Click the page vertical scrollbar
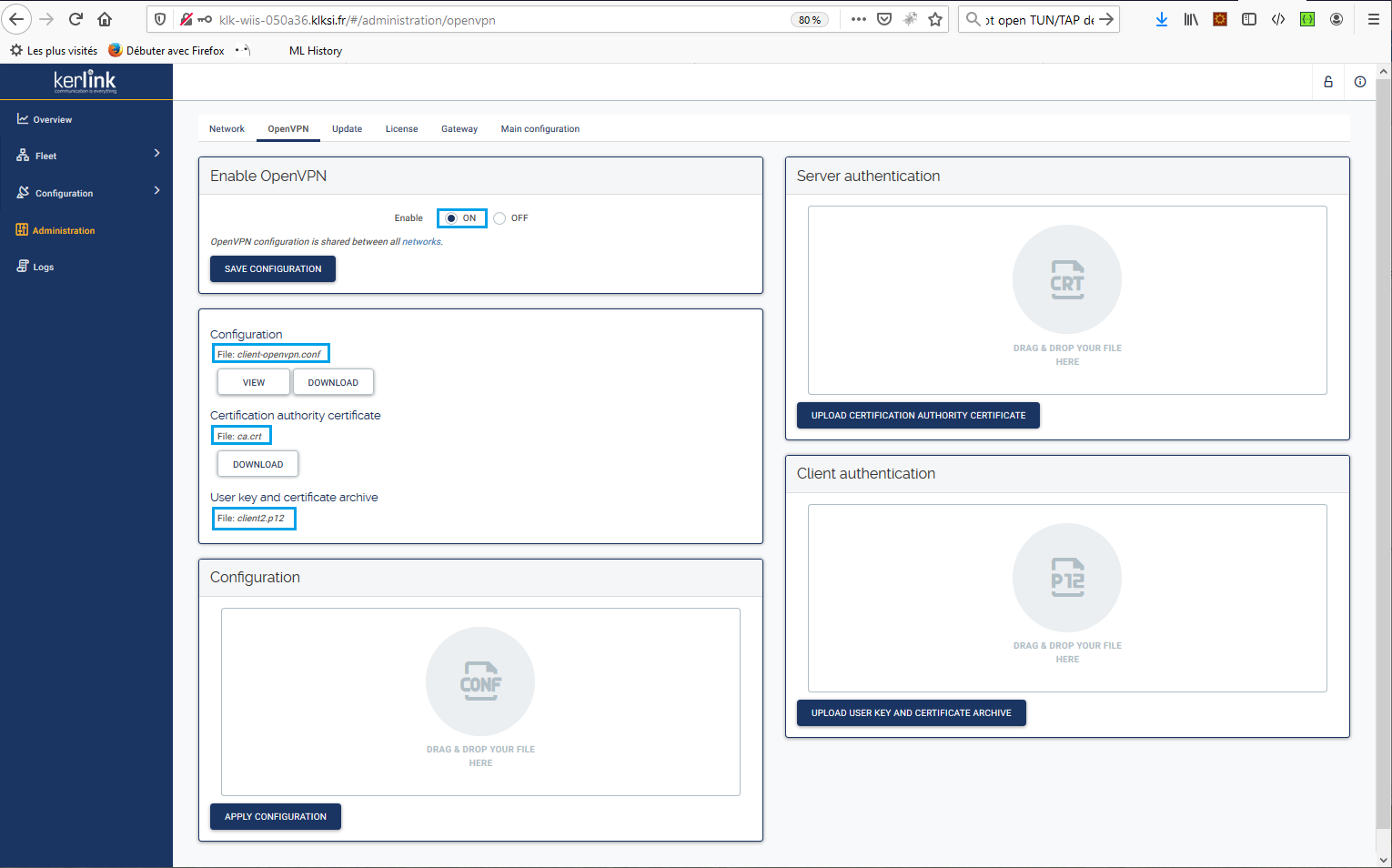 [1384, 455]
